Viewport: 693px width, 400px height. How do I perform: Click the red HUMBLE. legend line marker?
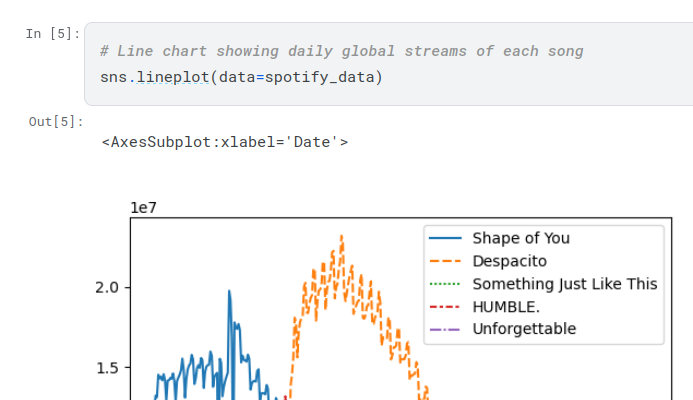445,306
